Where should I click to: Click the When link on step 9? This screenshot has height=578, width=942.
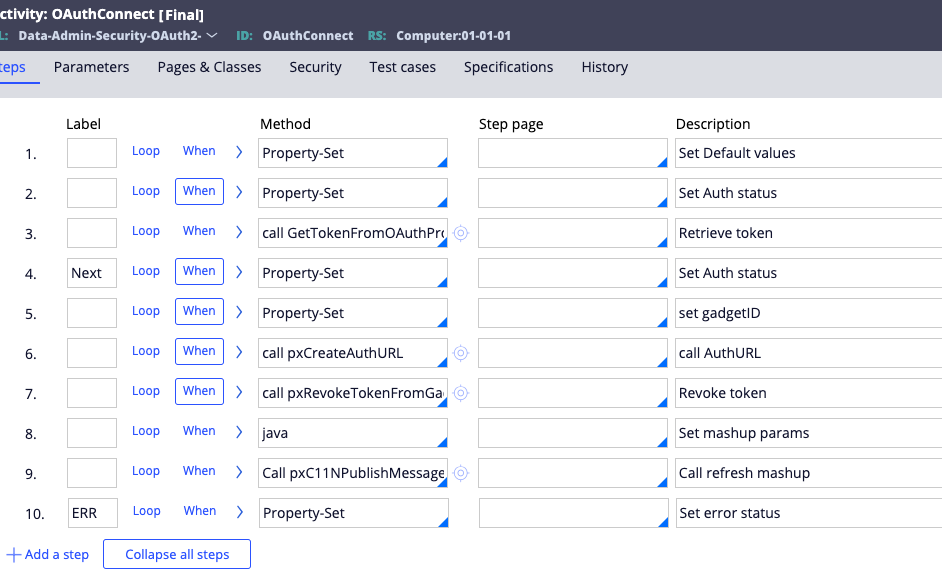199,471
